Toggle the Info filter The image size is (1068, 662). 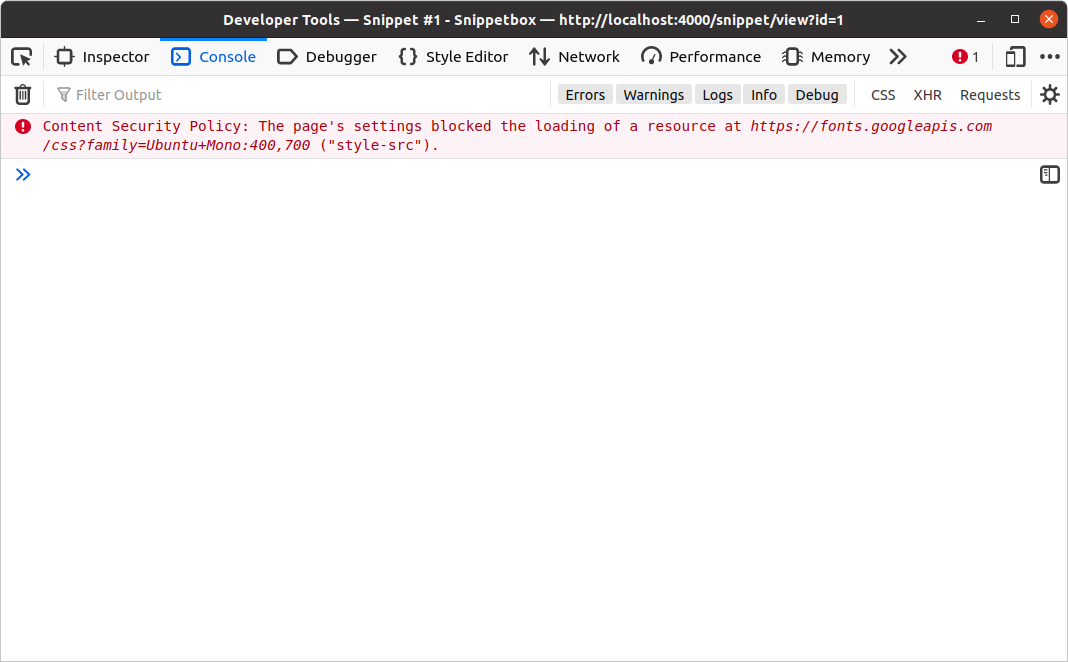[x=763, y=95]
